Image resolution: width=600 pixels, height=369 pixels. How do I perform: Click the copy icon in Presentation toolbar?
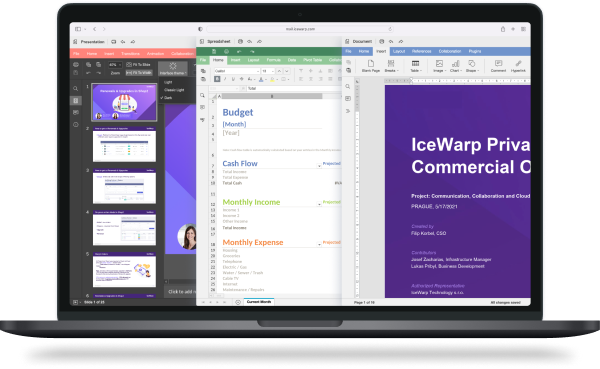pyautogui.click(x=88, y=64)
